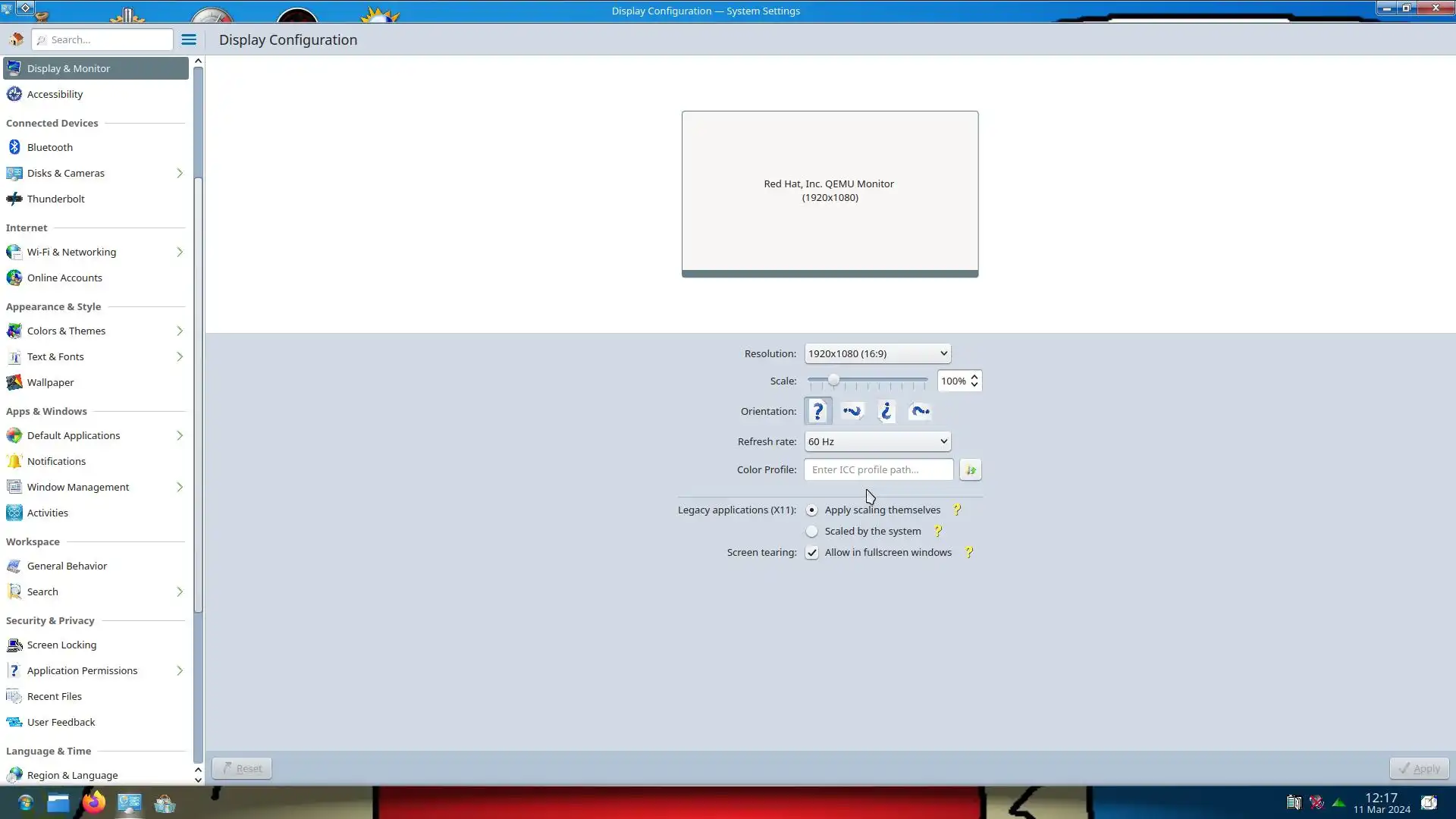Open the Resolution dropdown

tap(877, 353)
